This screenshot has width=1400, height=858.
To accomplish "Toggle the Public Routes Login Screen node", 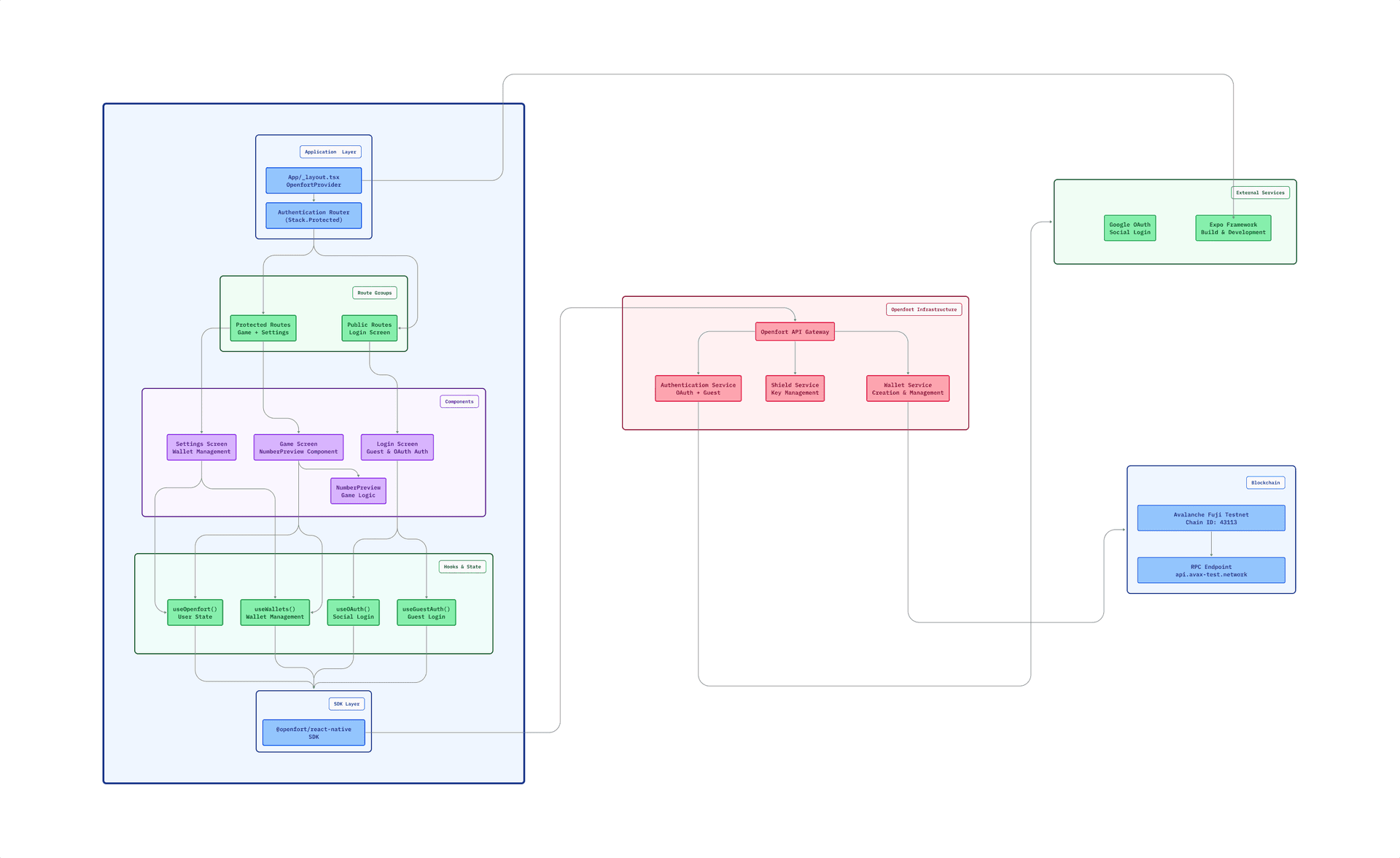I will 369,329.
